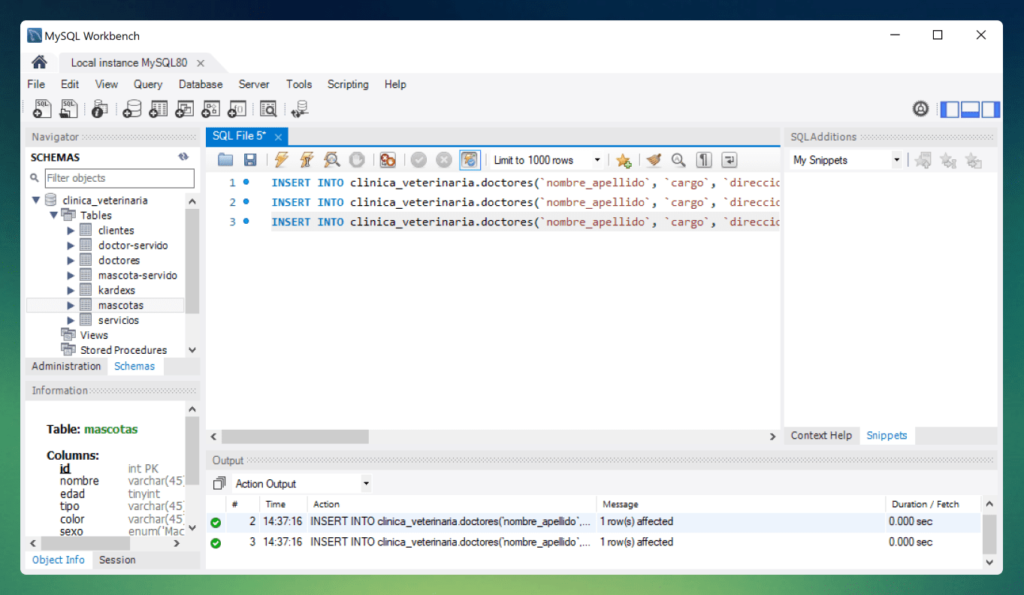
Task: Open the Database menu
Action: 200,85
